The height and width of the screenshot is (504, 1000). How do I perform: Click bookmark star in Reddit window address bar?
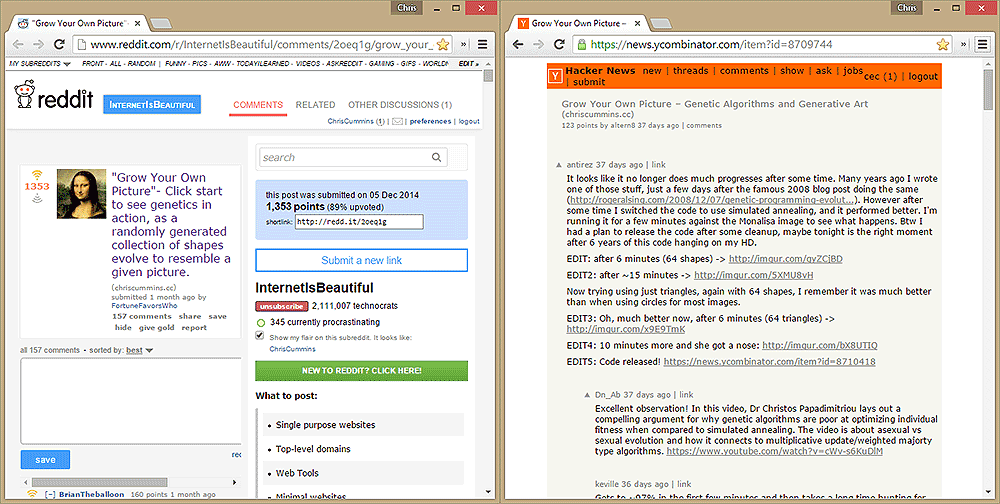[x=444, y=45]
